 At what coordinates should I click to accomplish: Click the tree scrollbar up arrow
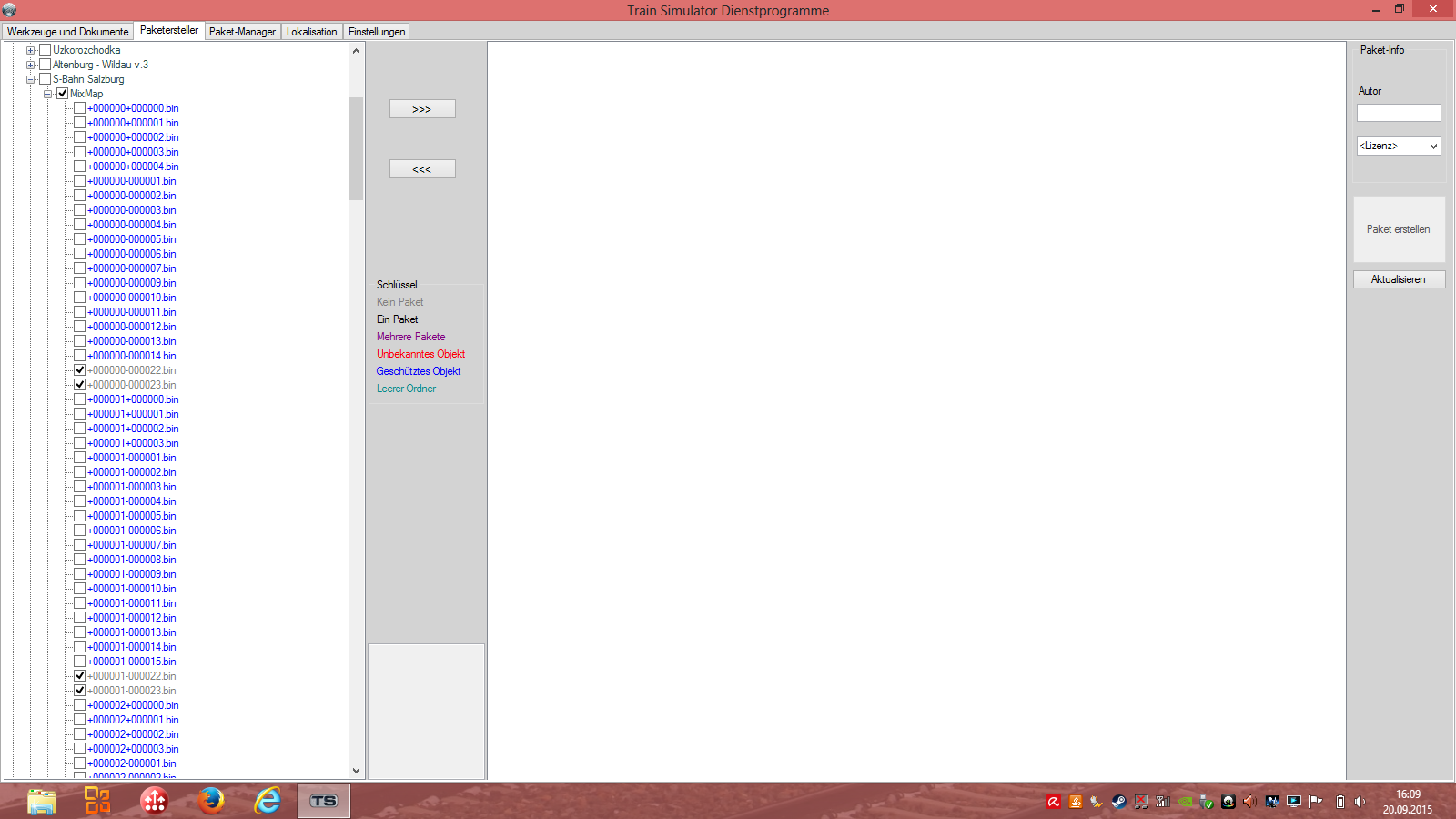[356, 51]
